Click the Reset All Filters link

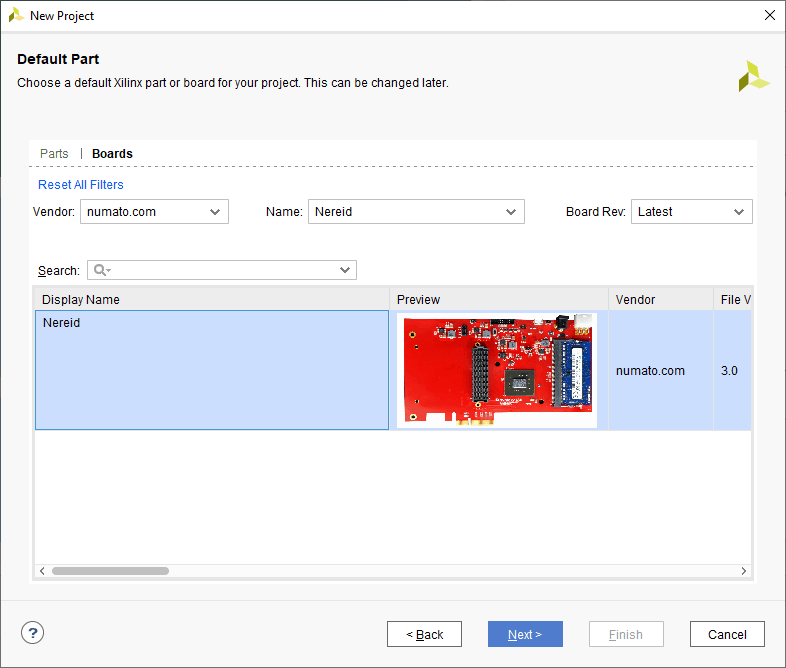pyautogui.click(x=81, y=185)
